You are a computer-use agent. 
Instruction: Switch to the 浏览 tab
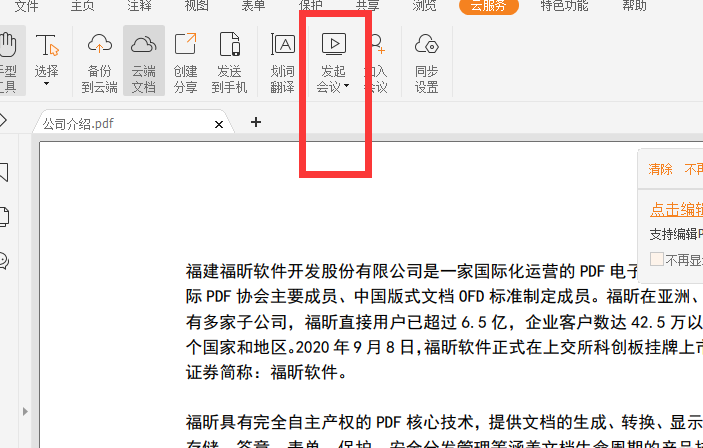click(424, 5)
